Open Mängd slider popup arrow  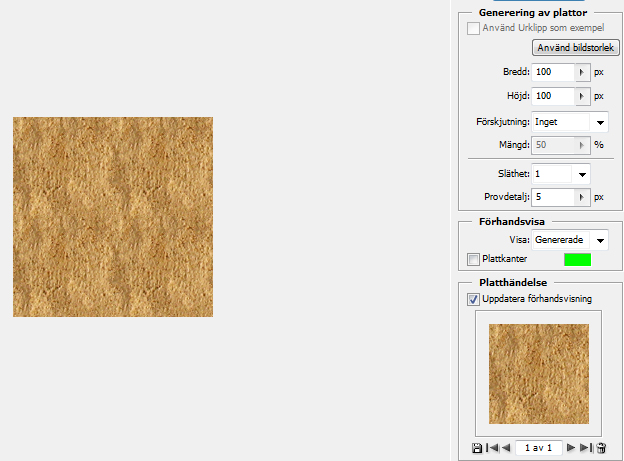point(583,145)
